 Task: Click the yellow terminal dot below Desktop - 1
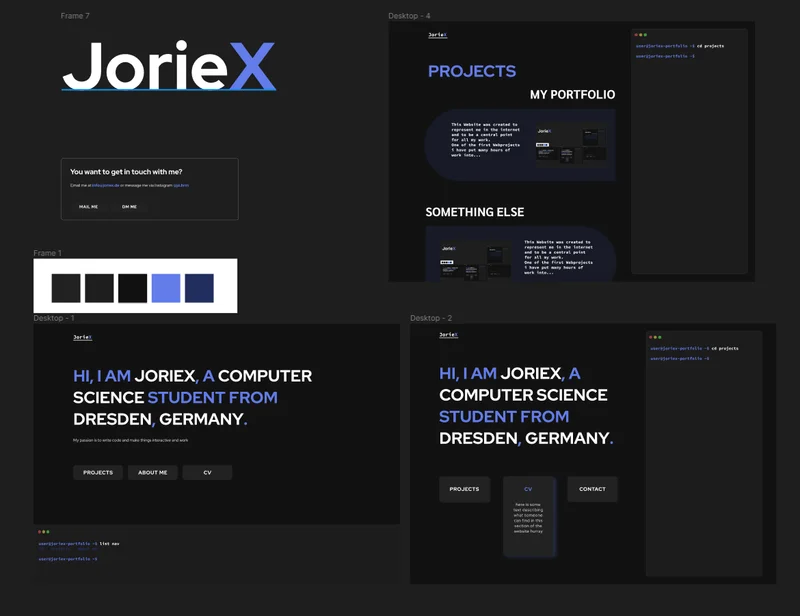pos(44,532)
